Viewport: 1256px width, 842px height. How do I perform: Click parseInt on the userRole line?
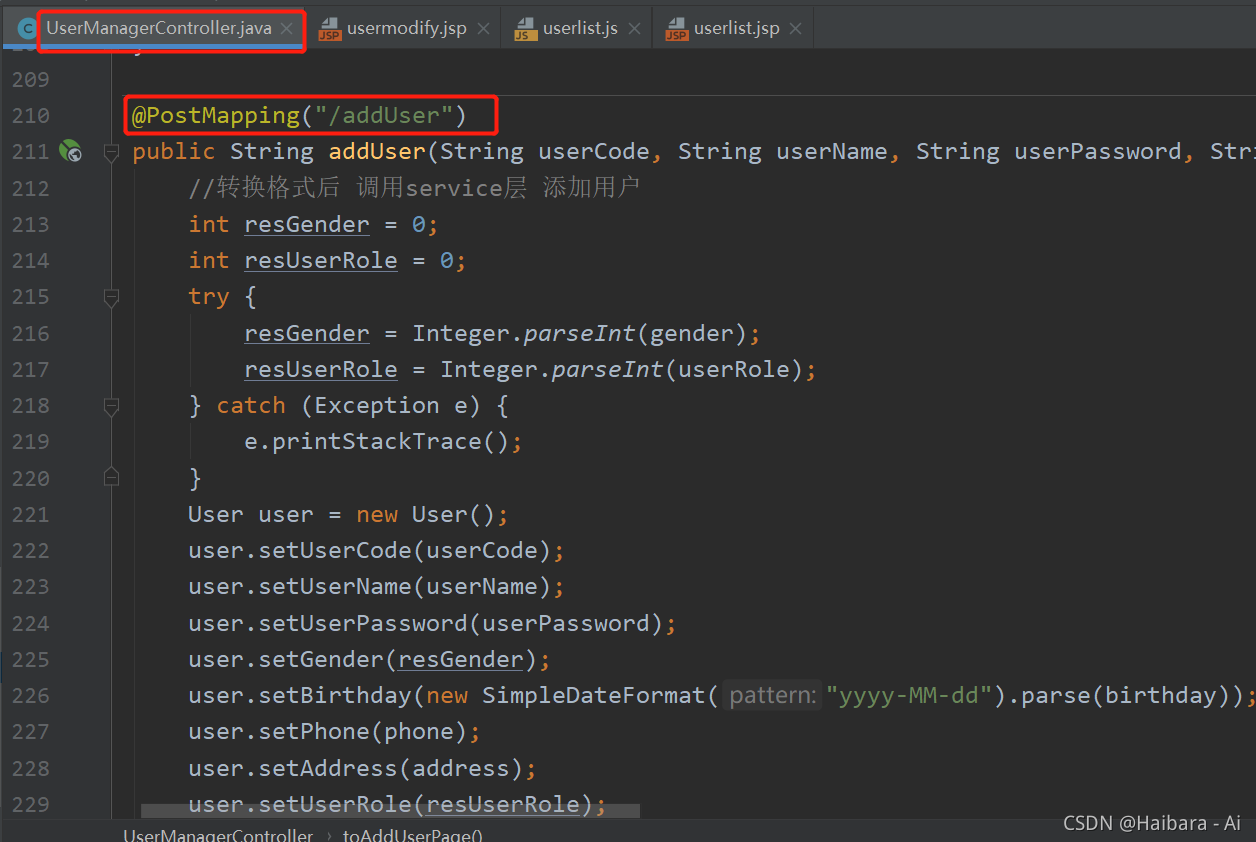pos(608,370)
